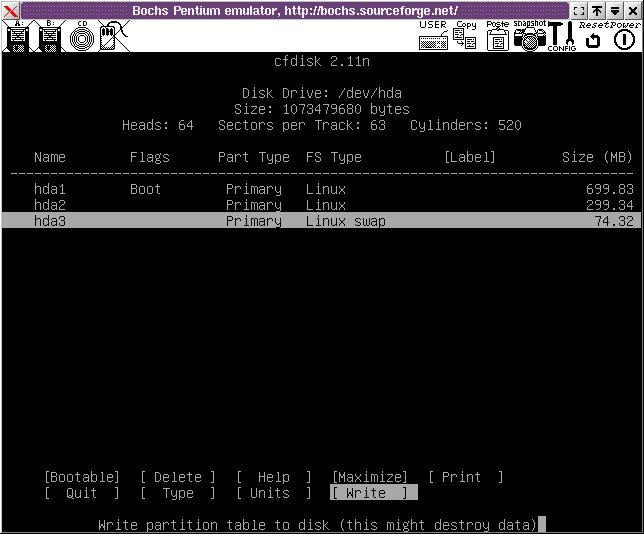The width and height of the screenshot is (644, 534).
Task: Click the floppy drive A: icon
Action: 17,38
